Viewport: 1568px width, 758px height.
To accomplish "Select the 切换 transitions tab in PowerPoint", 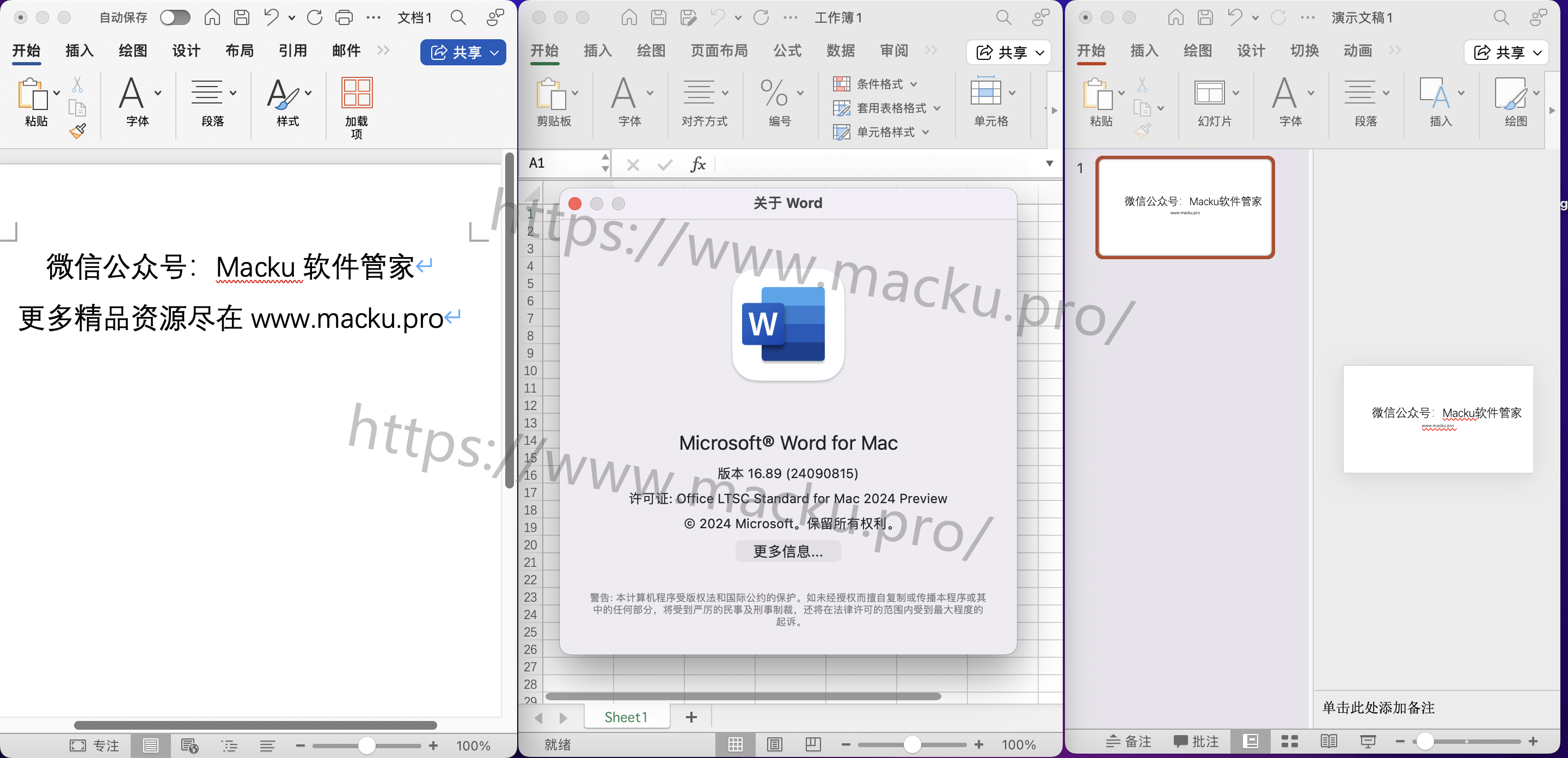I will [x=1304, y=51].
